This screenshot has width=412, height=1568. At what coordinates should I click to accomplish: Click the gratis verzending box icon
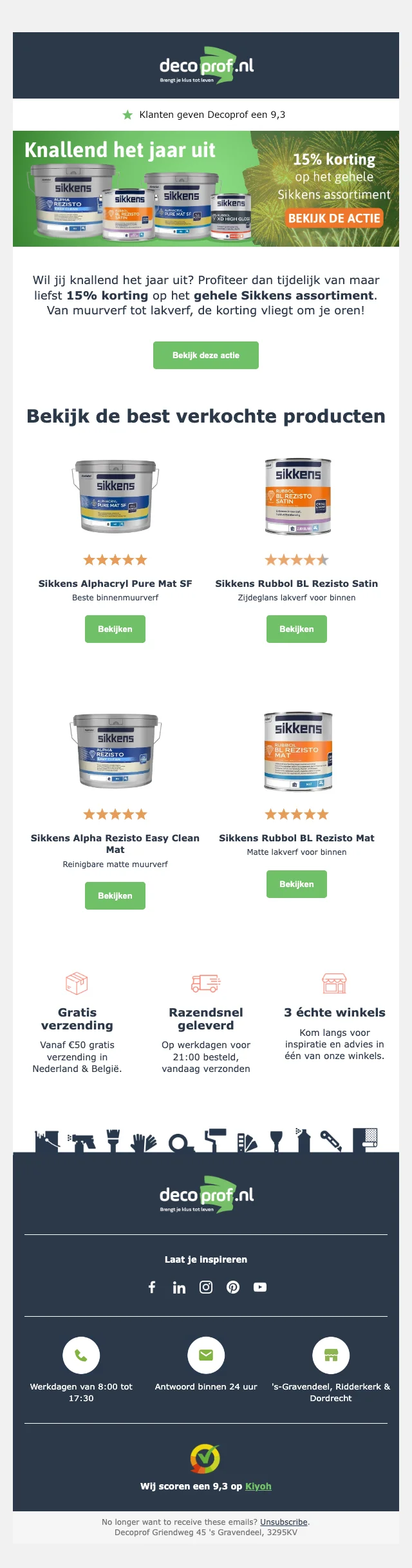(77, 983)
